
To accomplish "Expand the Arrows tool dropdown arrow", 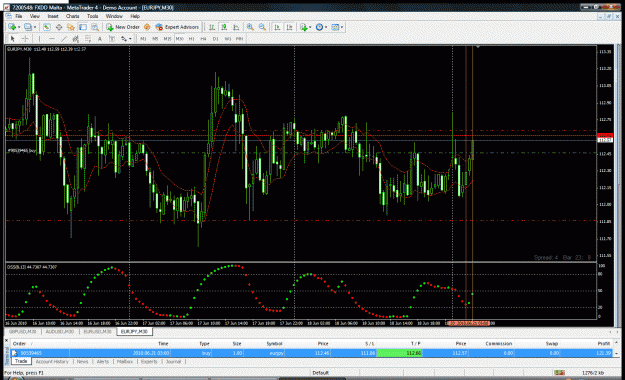I will click(x=130, y=39).
